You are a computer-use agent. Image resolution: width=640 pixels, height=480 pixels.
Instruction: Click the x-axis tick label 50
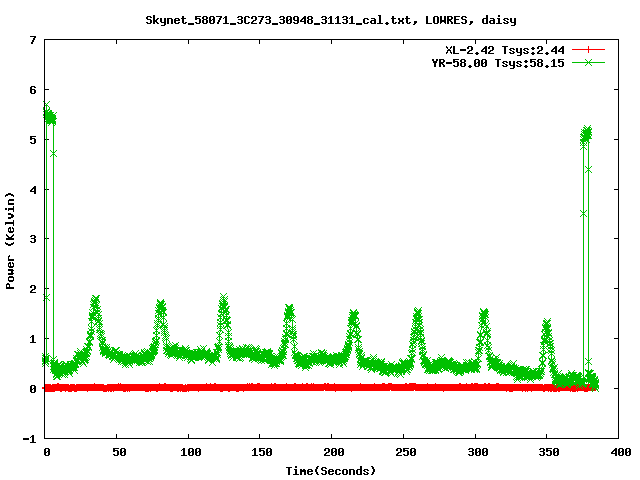pyautogui.click(x=119, y=452)
